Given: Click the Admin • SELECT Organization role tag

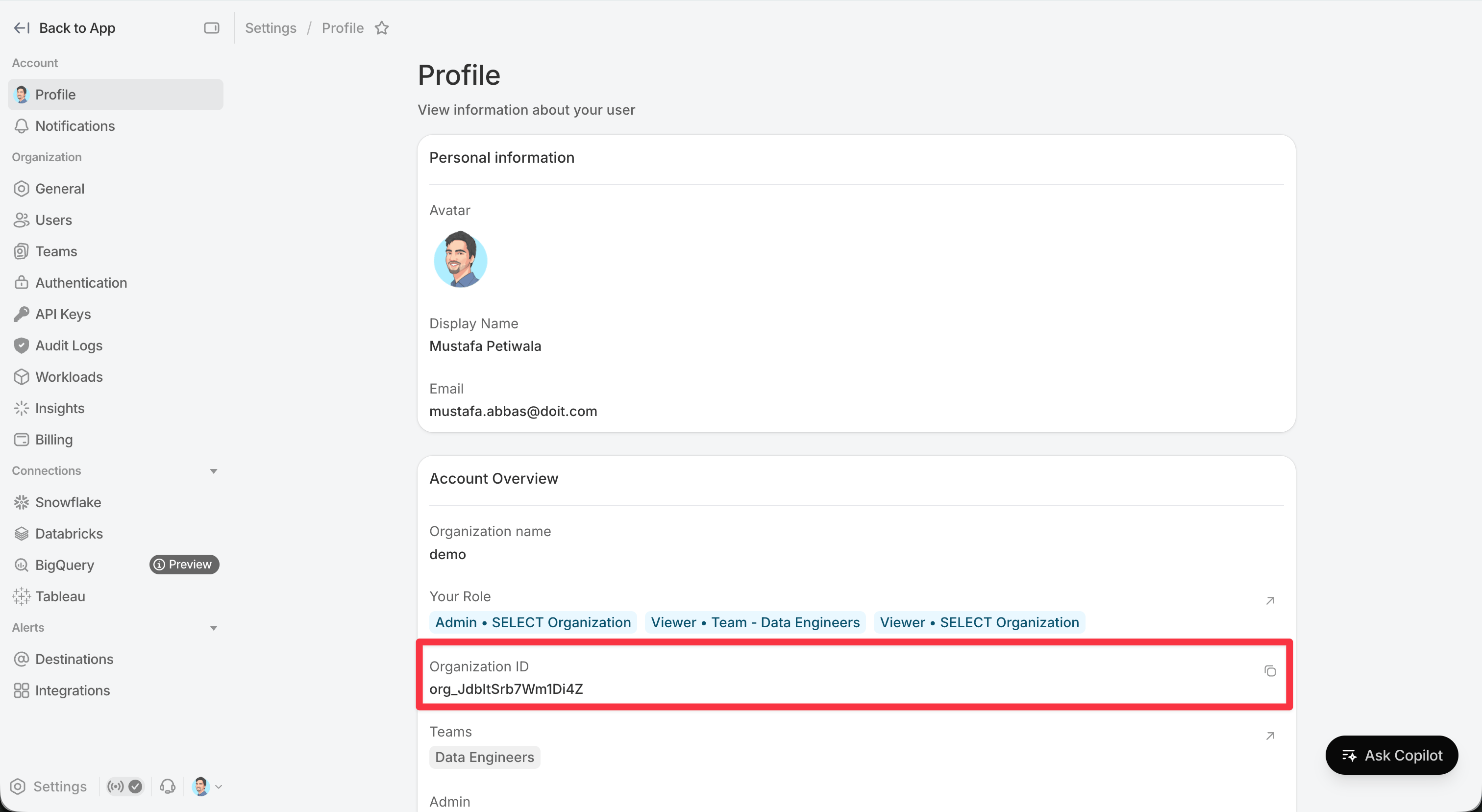Looking at the screenshot, I should click(x=533, y=622).
